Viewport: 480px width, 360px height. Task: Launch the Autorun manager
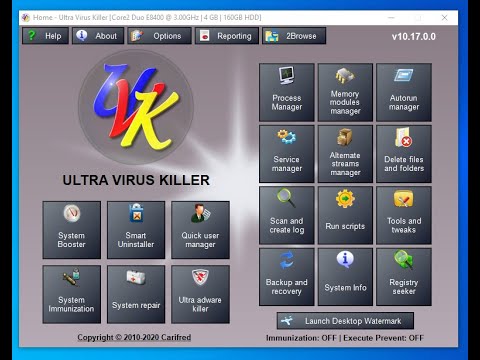click(x=404, y=92)
